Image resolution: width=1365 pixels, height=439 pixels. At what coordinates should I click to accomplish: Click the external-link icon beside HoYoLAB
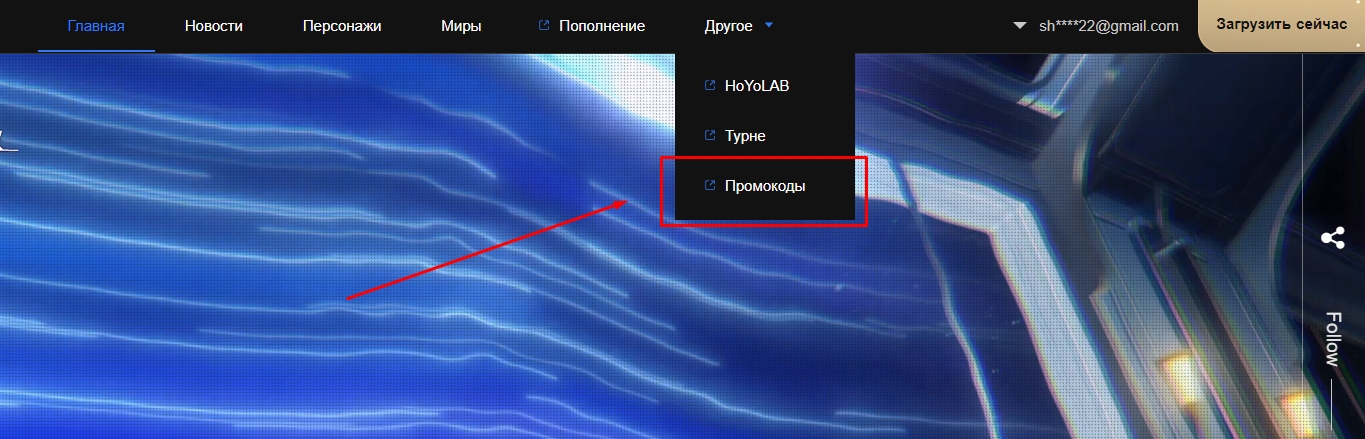710,85
